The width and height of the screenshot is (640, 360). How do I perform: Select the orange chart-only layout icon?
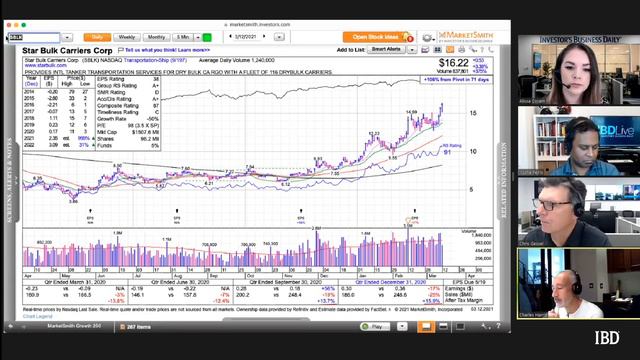pyautogui.click(x=426, y=327)
